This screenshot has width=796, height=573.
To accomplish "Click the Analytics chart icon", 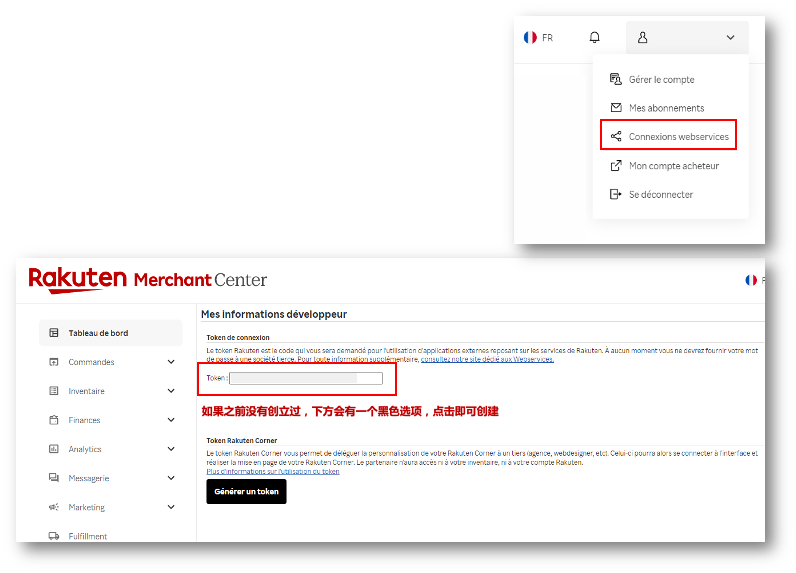I will click(54, 449).
